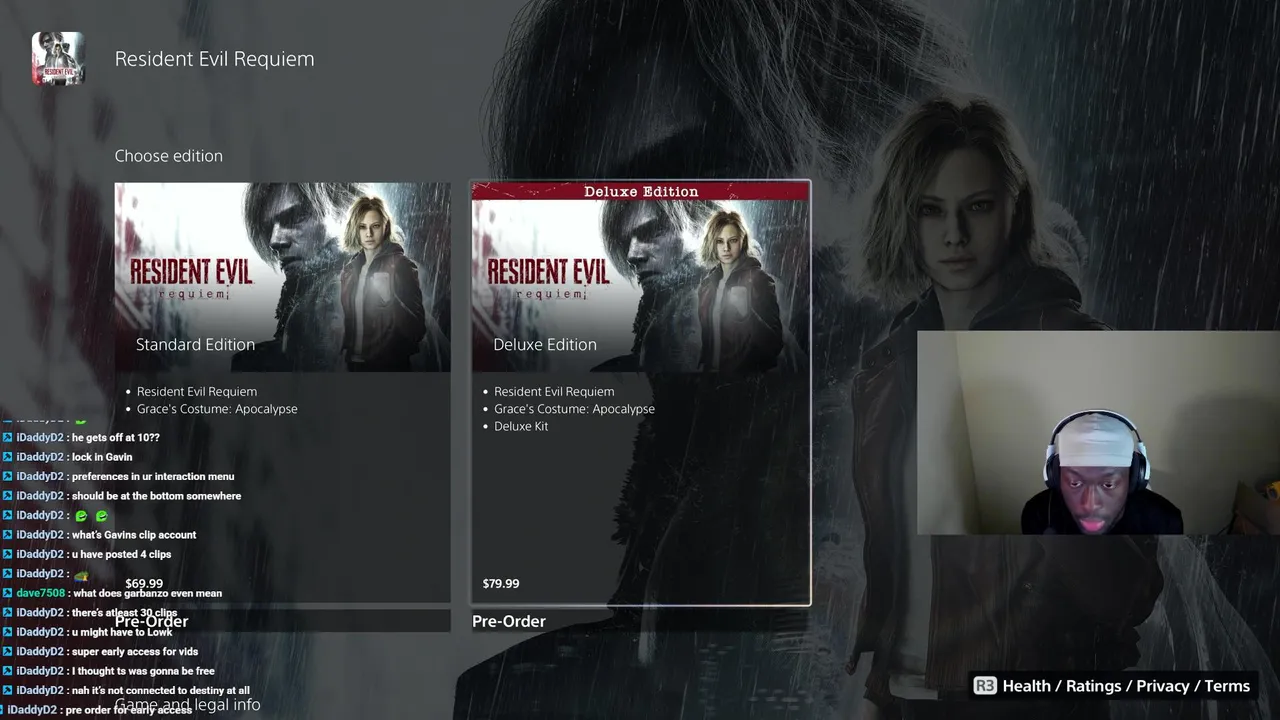Image resolution: width=1280 pixels, height=720 pixels.
Task: Open the Resident Evil Requiem game icon
Action: 58,58
